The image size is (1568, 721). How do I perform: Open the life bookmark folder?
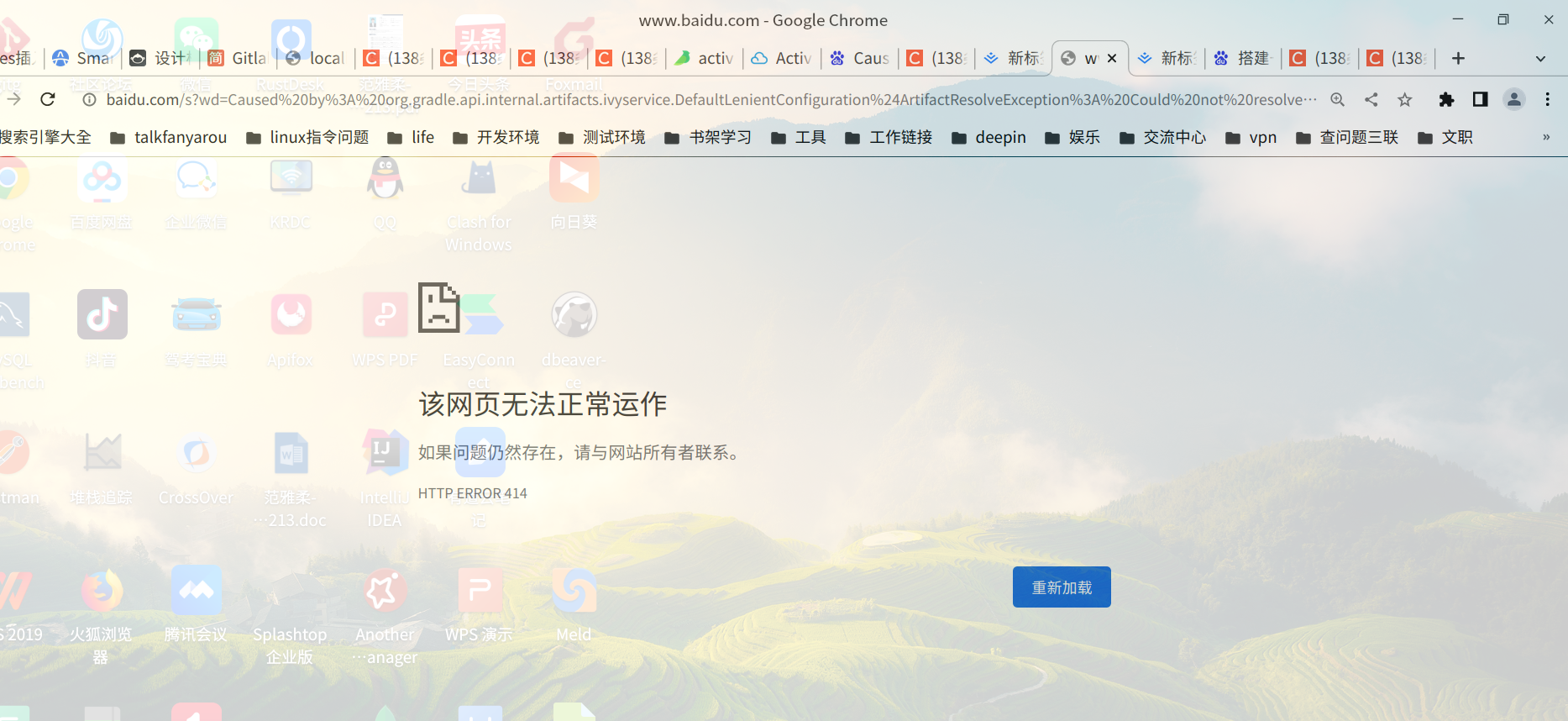click(x=411, y=137)
